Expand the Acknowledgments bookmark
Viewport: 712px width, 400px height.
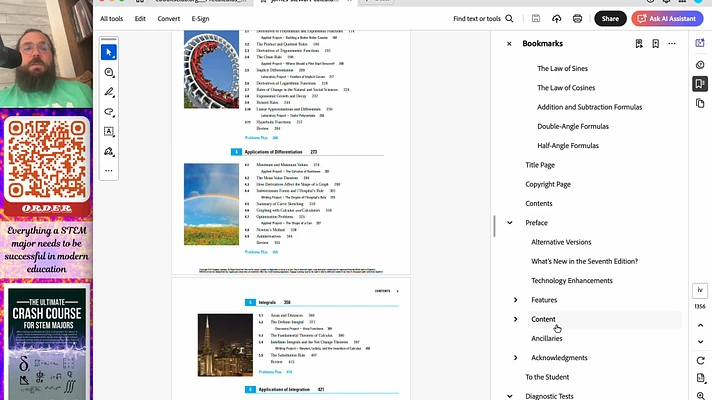point(515,358)
